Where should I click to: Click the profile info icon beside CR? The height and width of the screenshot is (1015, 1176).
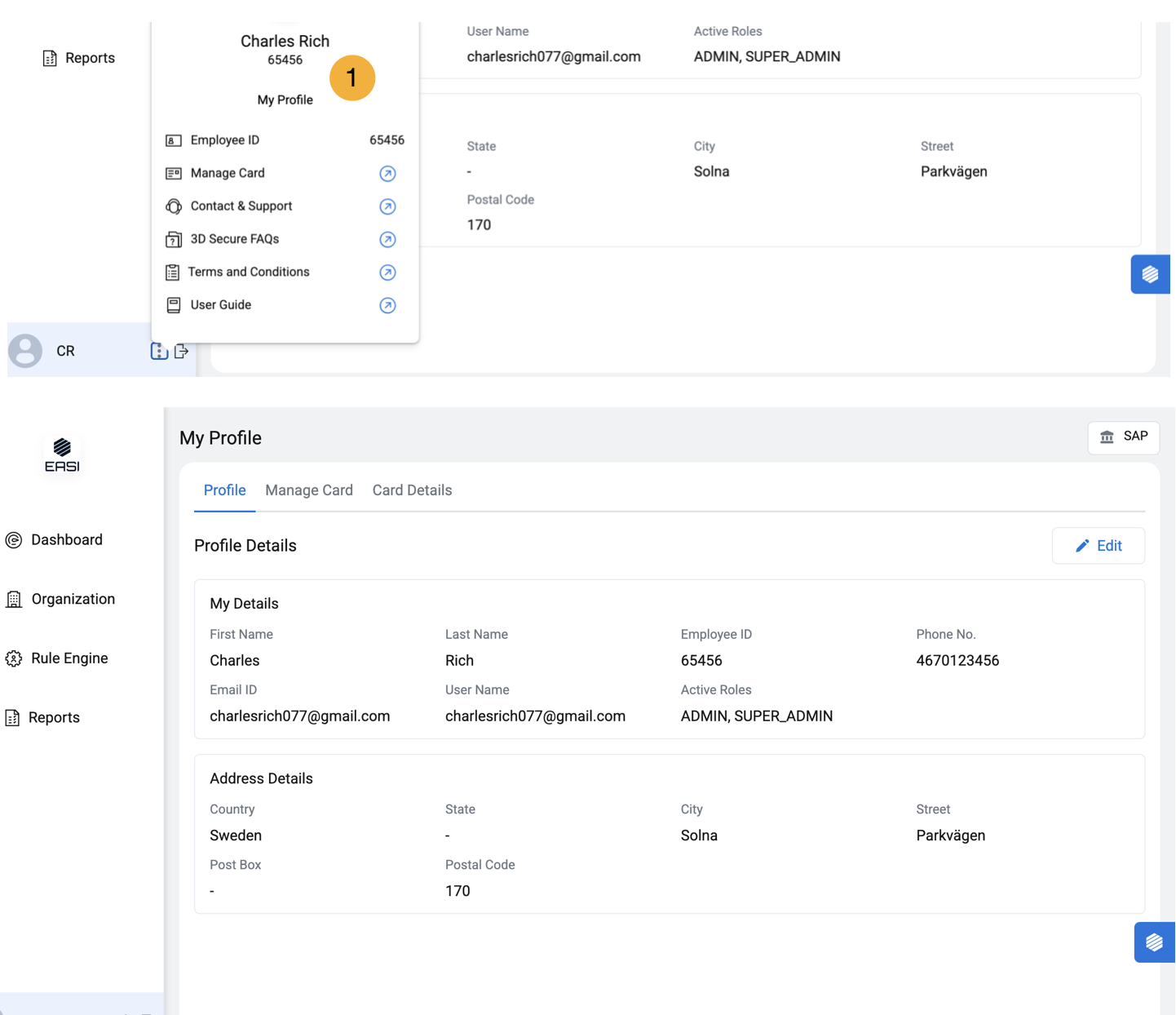click(159, 351)
